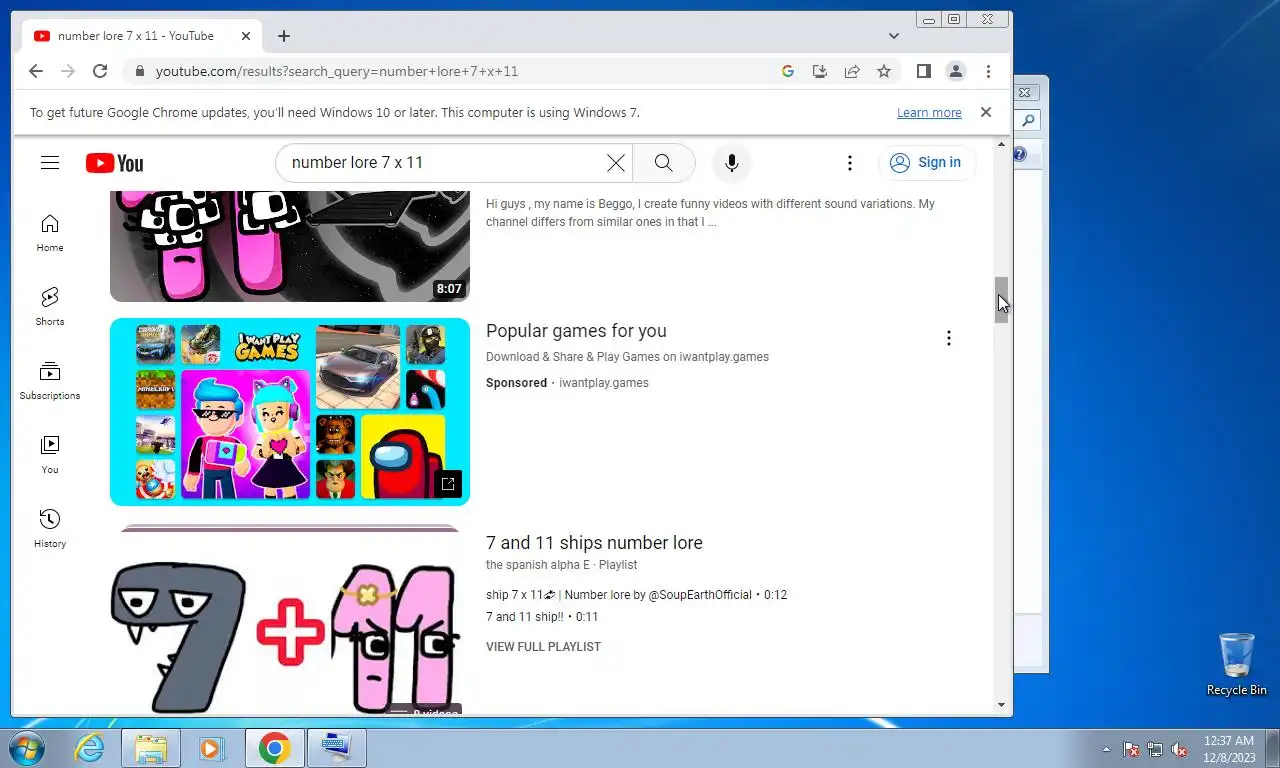The width and height of the screenshot is (1280, 768).
Task: View site information lock icon
Action: [139, 71]
